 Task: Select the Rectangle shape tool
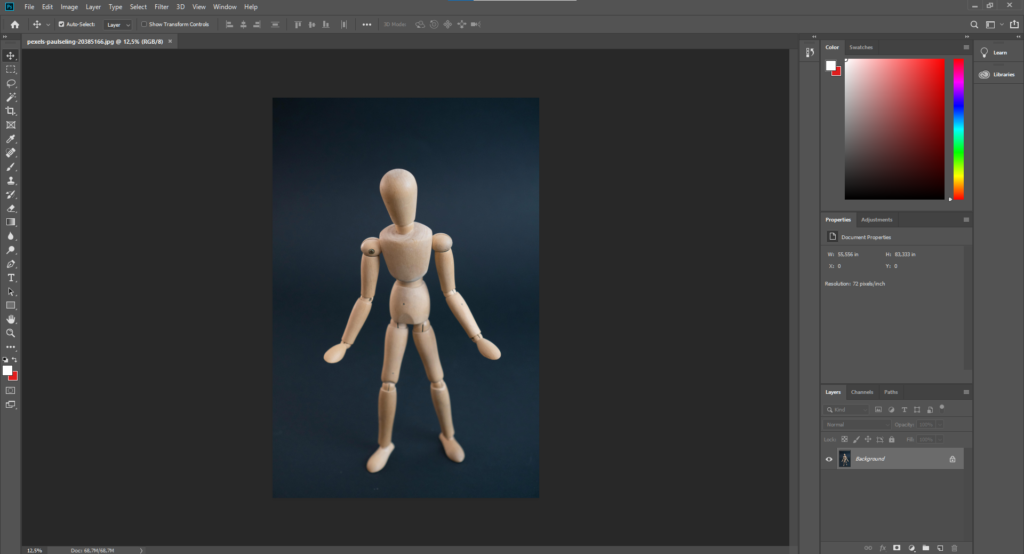10,306
